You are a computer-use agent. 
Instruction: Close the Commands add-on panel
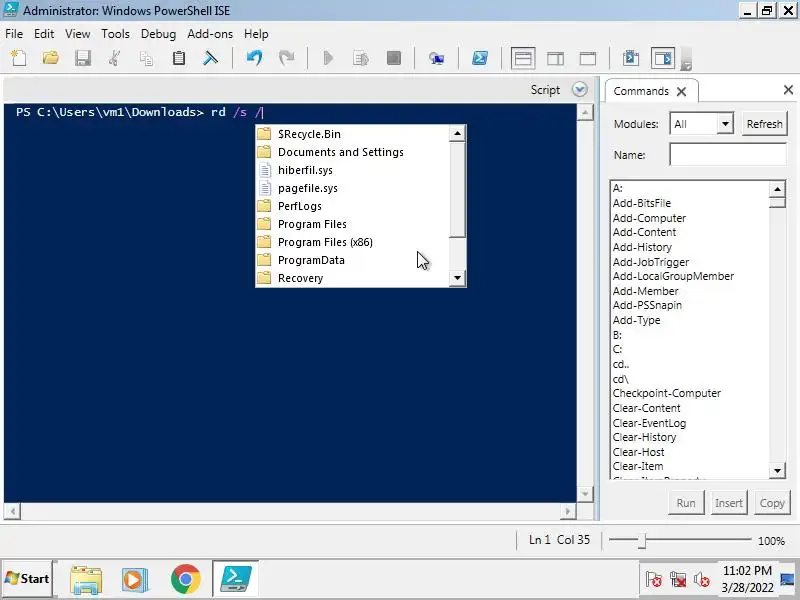coord(788,90)
